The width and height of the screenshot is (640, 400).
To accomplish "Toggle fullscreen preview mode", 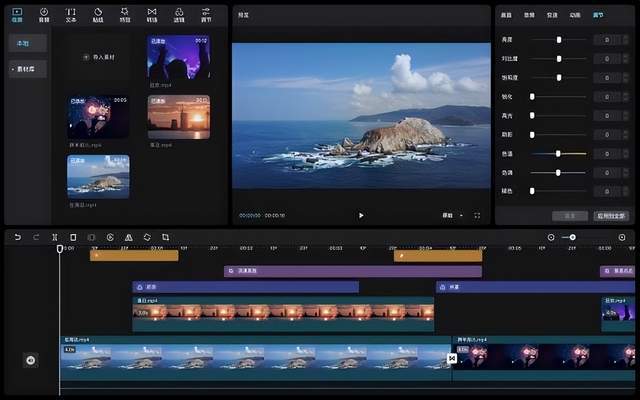I will tap(477, 215).
